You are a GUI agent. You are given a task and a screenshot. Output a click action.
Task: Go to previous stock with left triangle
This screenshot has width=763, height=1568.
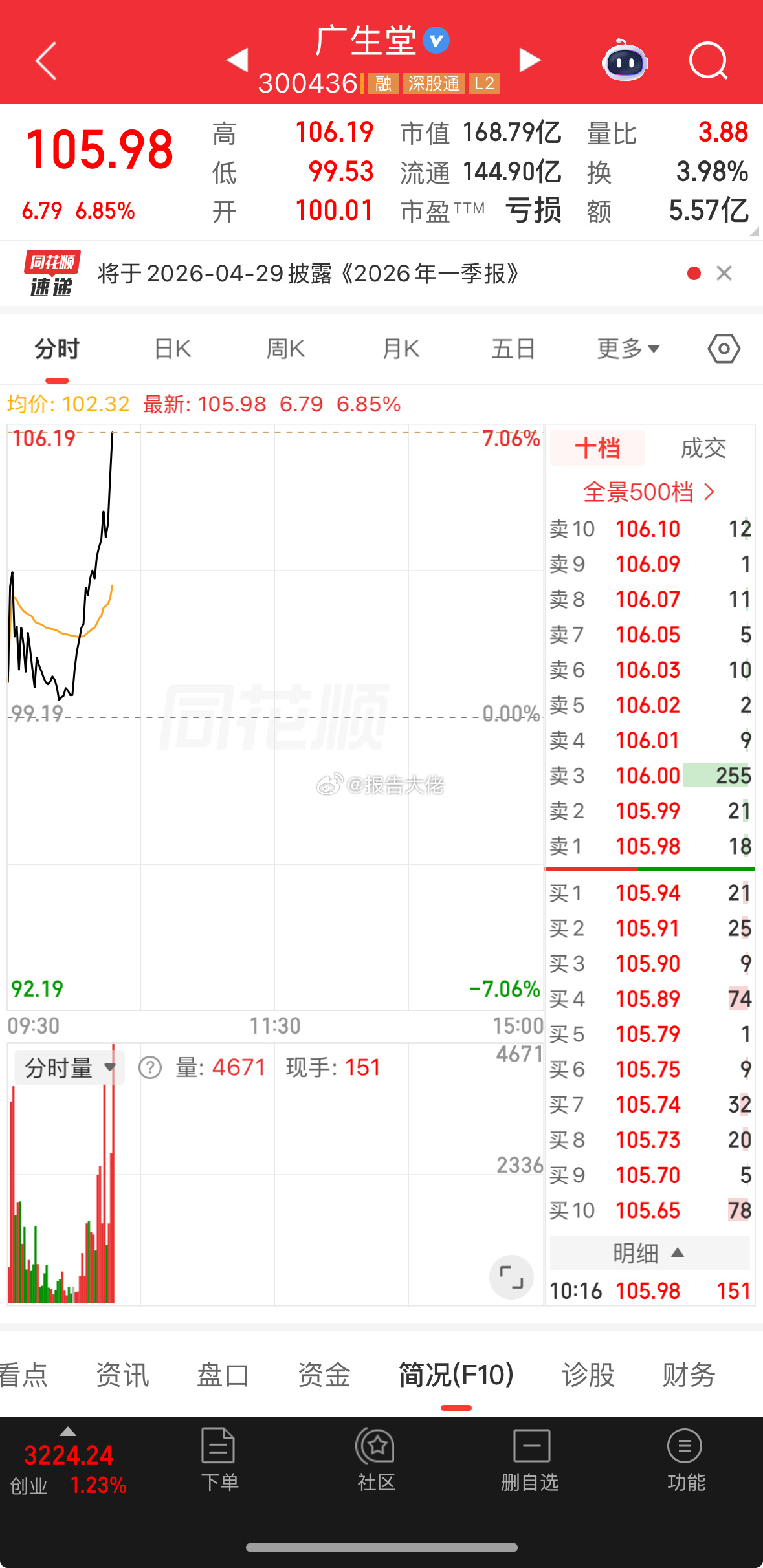click(x=238, y=60)
